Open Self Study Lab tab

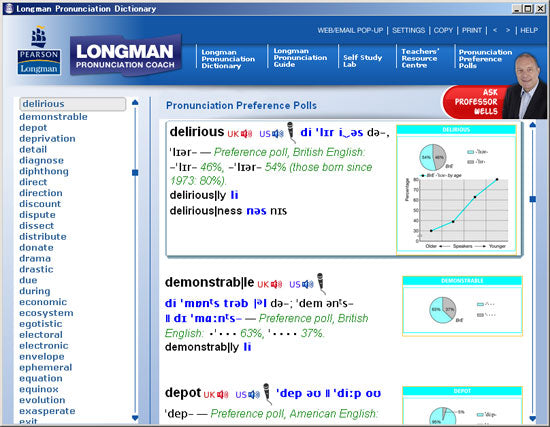coord(362,61)
